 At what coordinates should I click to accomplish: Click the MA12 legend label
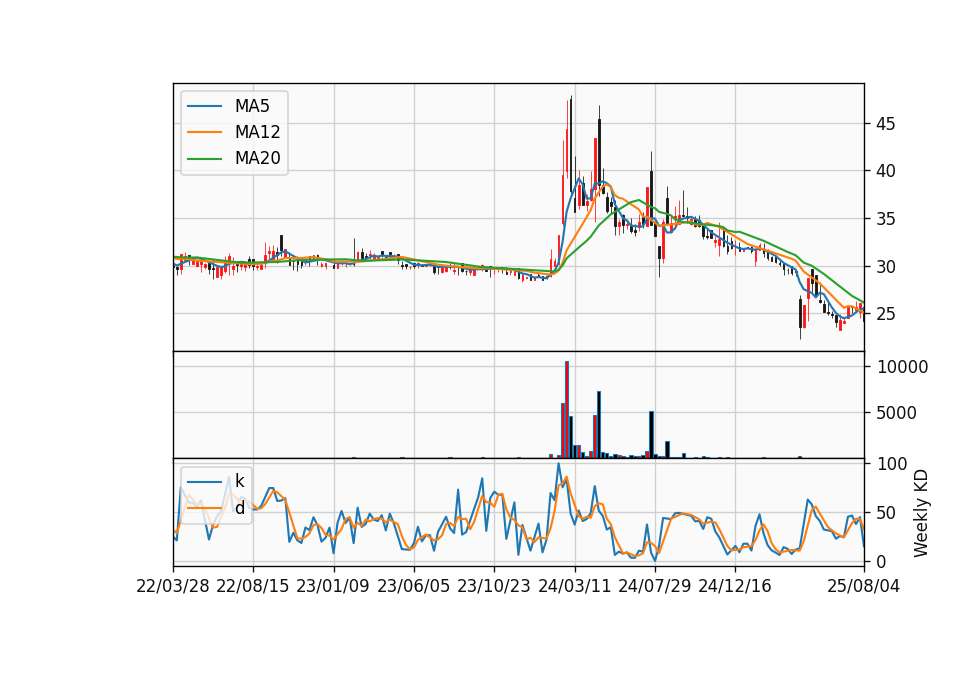tap(257, 132)
